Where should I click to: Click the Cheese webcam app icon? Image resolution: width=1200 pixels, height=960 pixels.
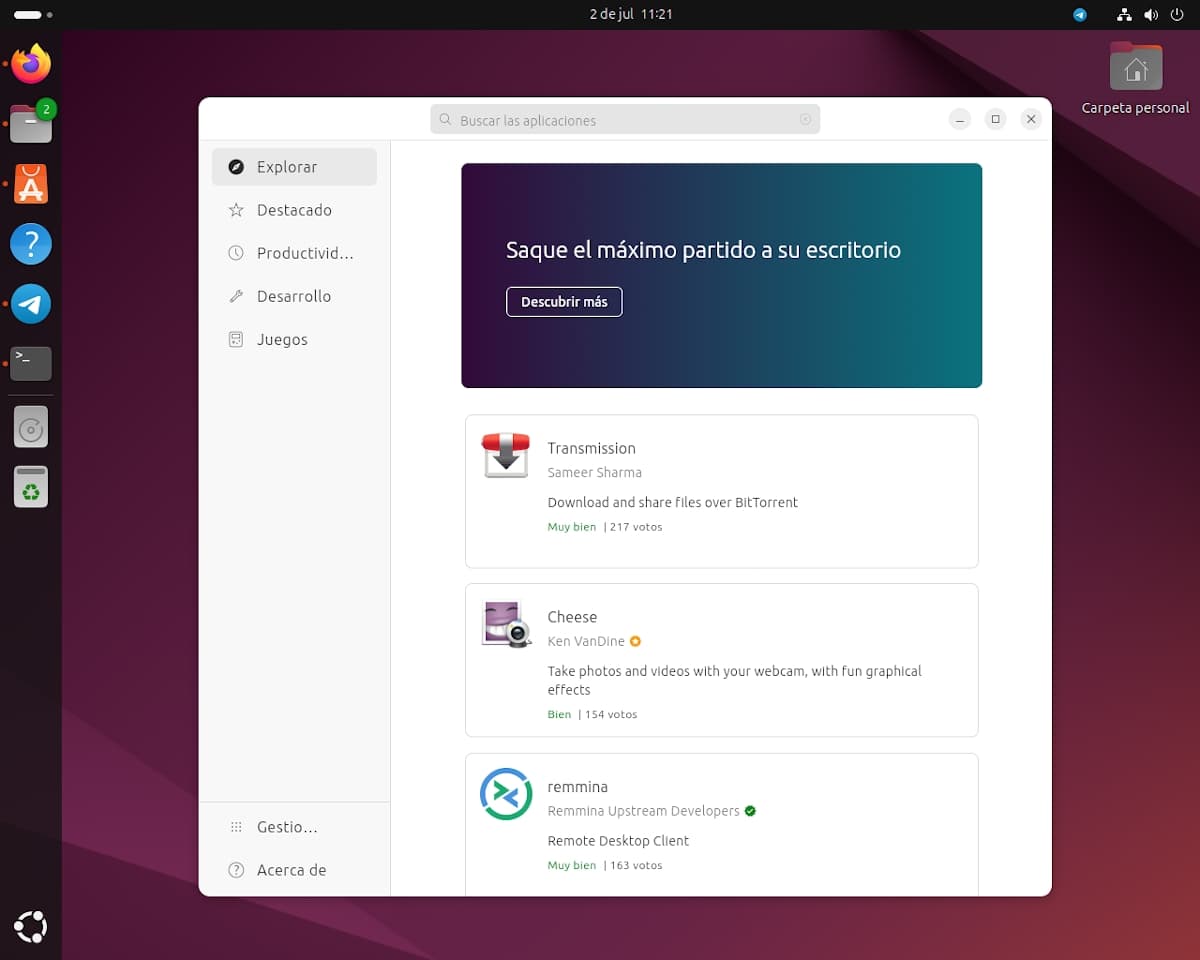click(x=505, y=624)
